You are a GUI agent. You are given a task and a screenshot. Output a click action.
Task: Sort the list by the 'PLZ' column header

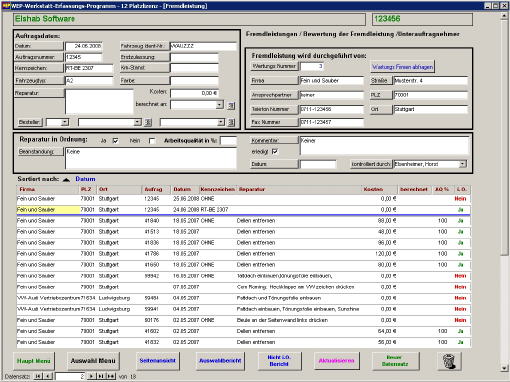87,189
